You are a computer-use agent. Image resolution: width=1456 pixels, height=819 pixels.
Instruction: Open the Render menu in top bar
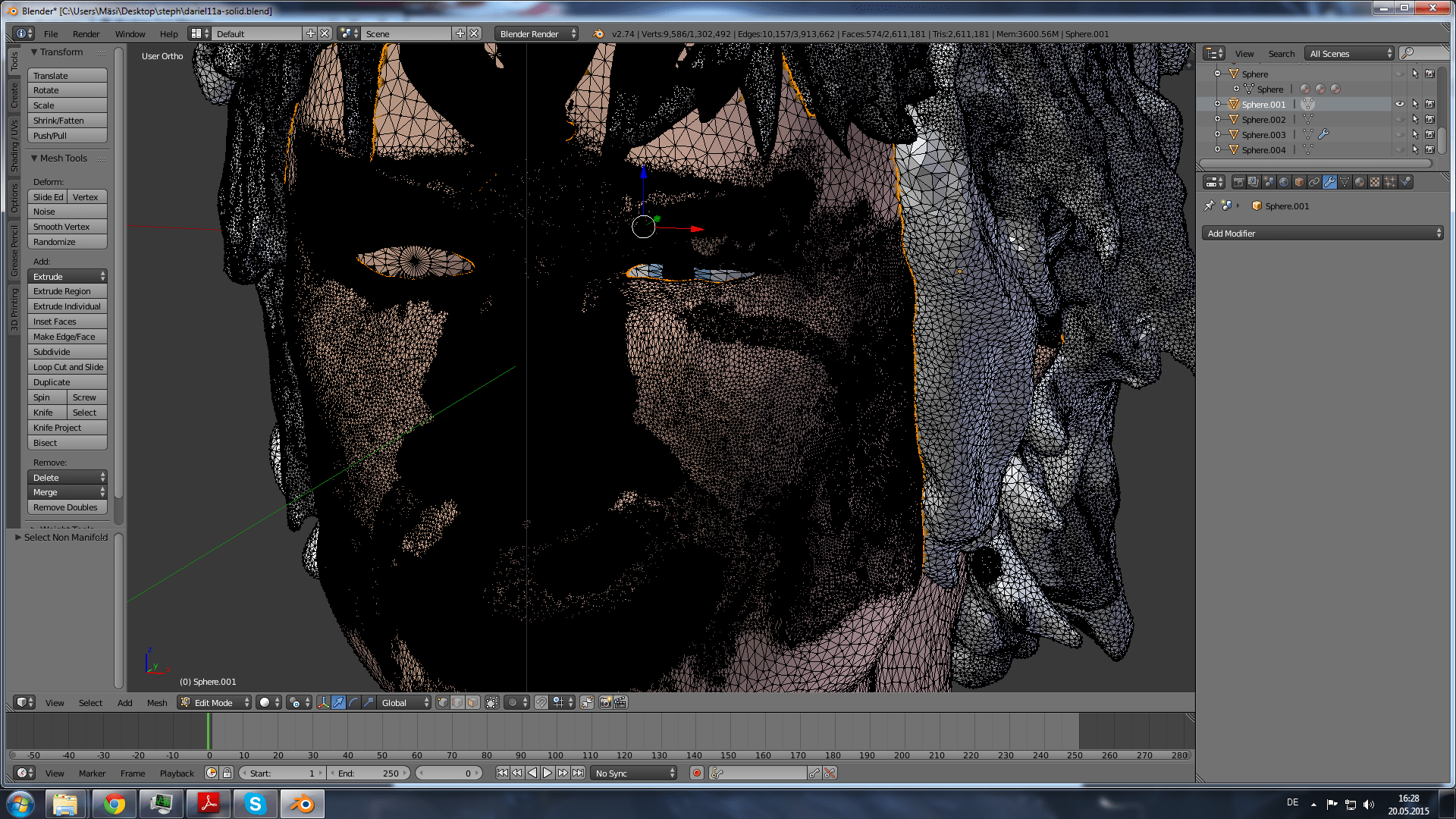point(86,33)
